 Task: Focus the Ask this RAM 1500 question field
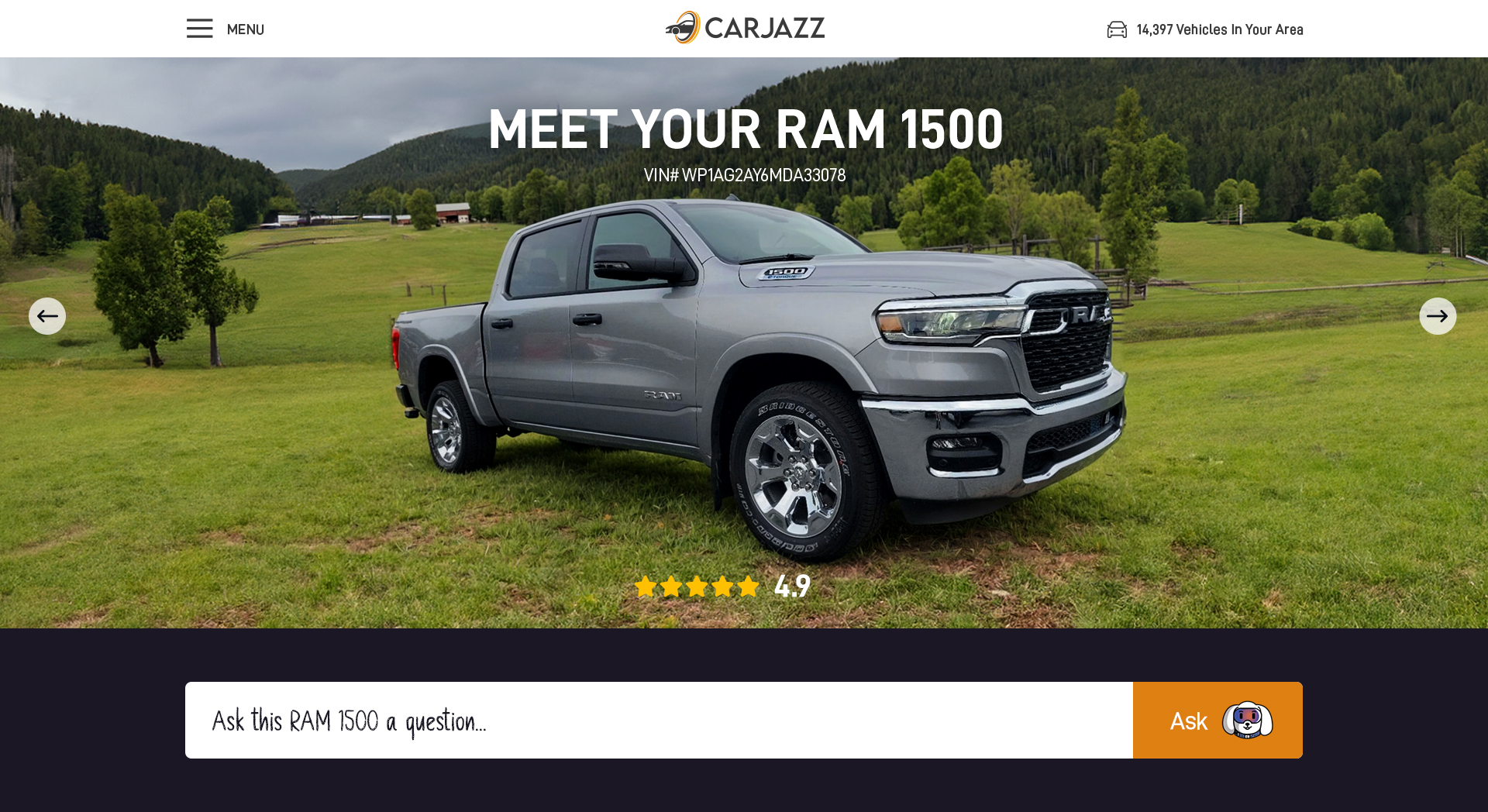click(x=659, y=720)
